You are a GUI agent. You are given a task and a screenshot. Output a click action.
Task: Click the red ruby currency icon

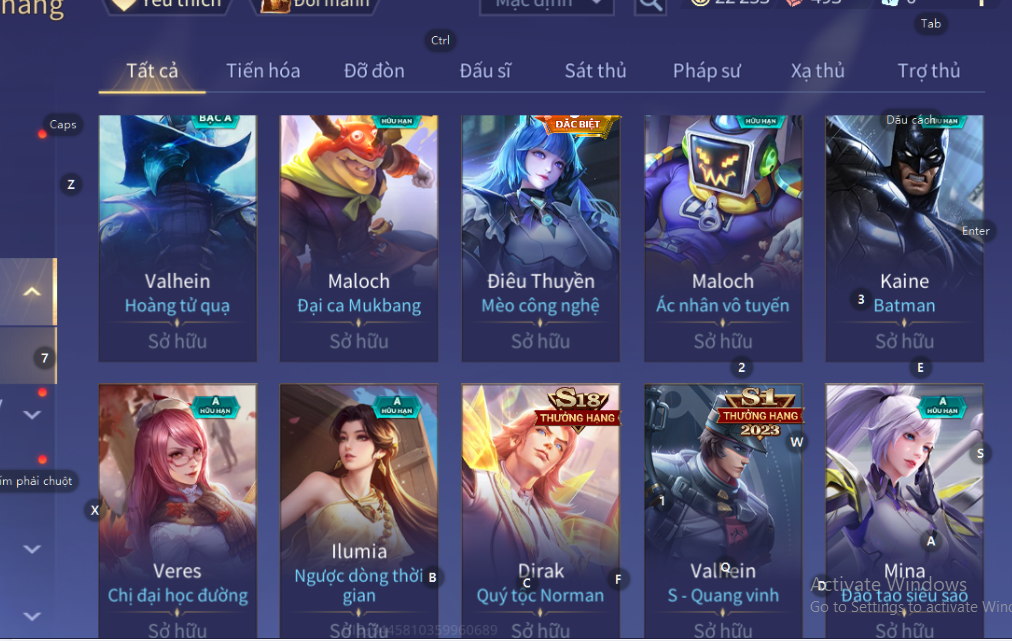[794, 2]
